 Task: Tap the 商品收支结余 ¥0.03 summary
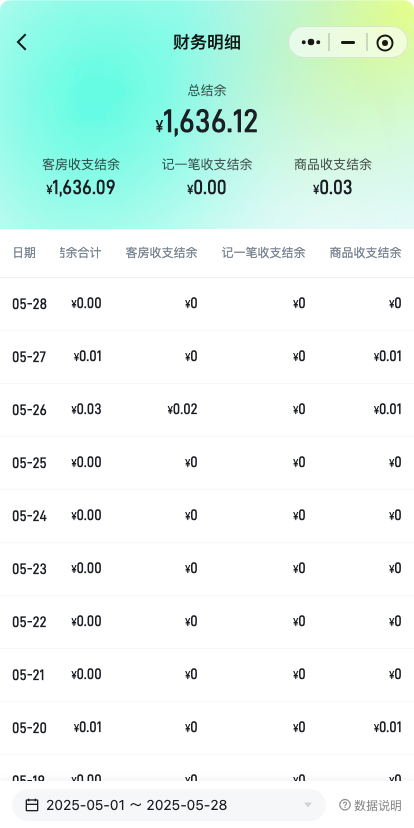[333, 176]
